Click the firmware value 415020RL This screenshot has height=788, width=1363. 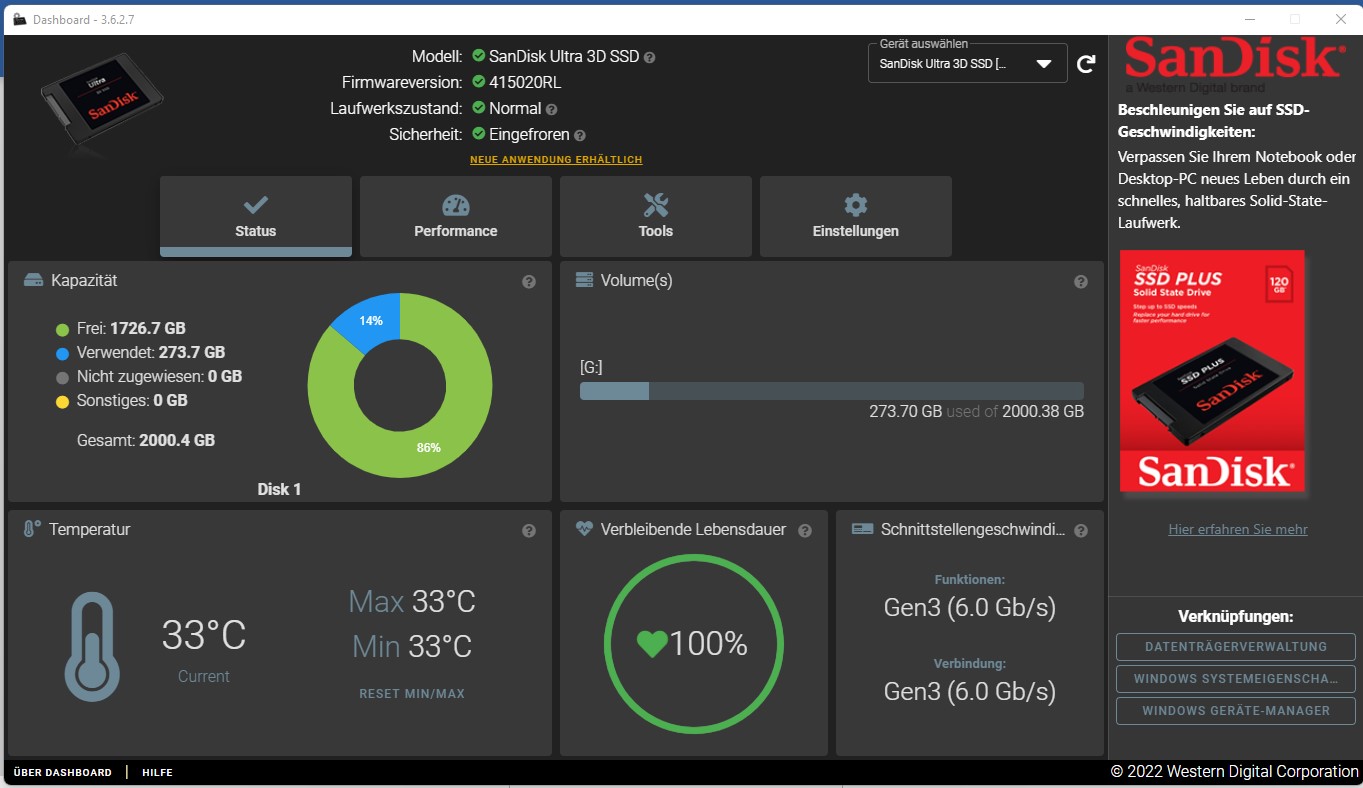[x=524, y=83]
